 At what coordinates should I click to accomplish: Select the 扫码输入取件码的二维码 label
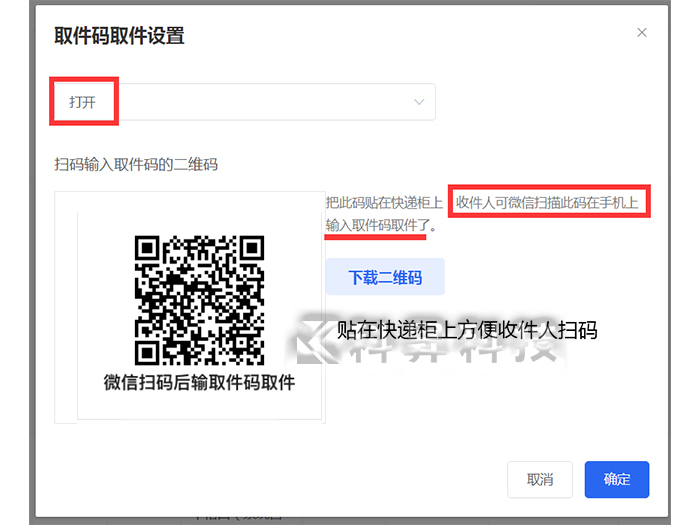pyautogui.click(x=136, y=165)
